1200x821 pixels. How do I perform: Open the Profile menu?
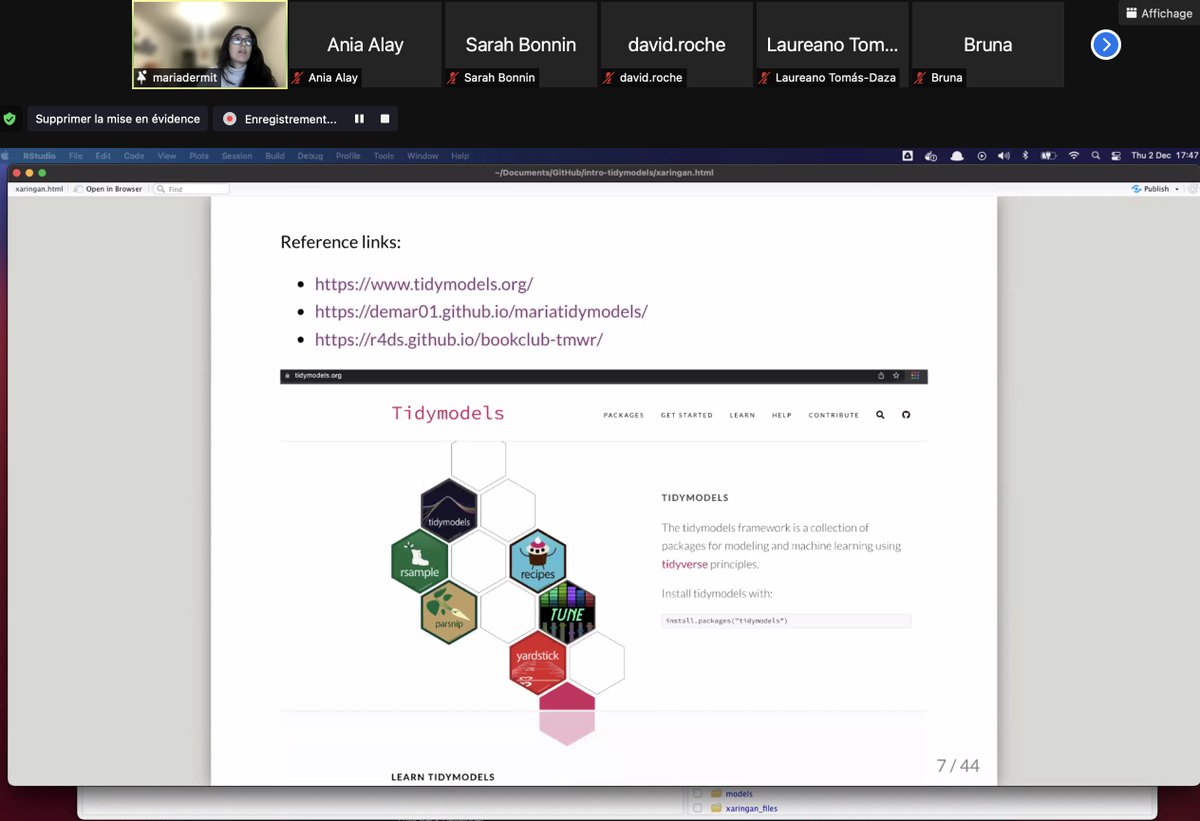[x=348, y=156]
